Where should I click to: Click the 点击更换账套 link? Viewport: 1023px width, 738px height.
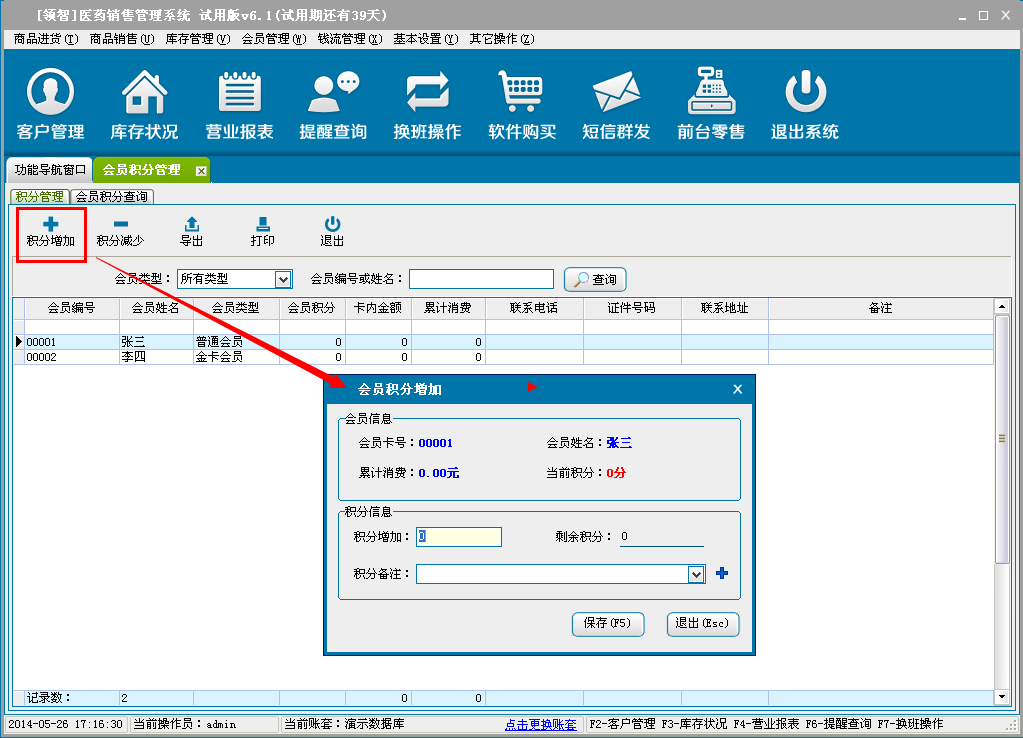tap(541, 724)
